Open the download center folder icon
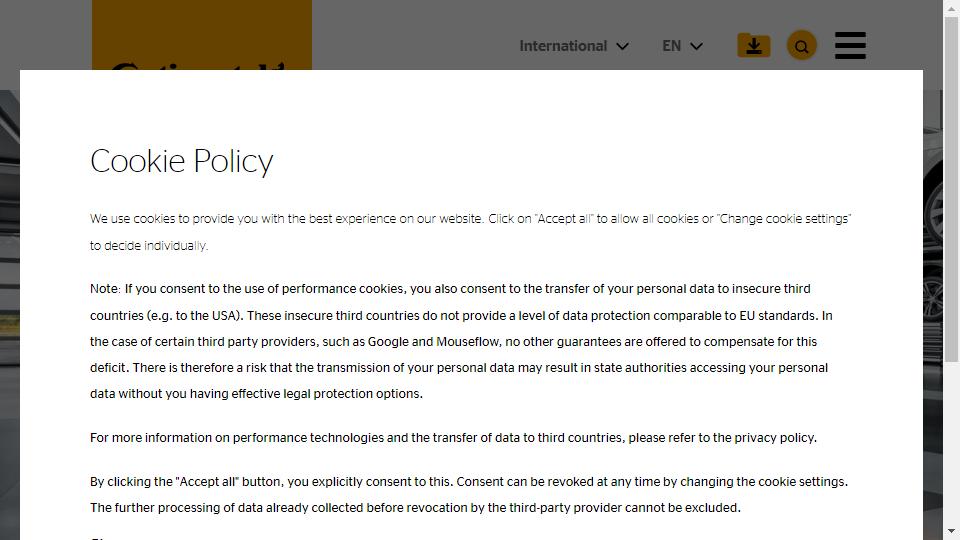Screen dimensions: 960x540 [x=753, y=46]
